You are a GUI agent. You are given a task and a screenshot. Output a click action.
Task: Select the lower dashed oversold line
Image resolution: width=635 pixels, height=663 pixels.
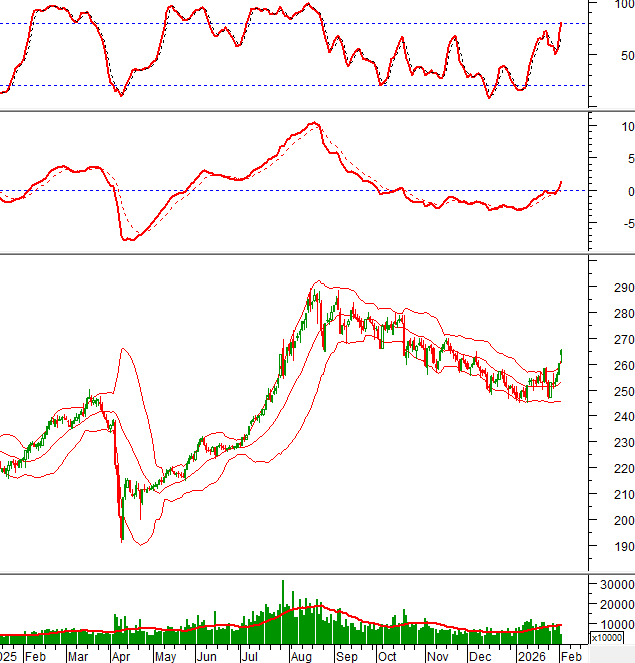coord(250,85)
